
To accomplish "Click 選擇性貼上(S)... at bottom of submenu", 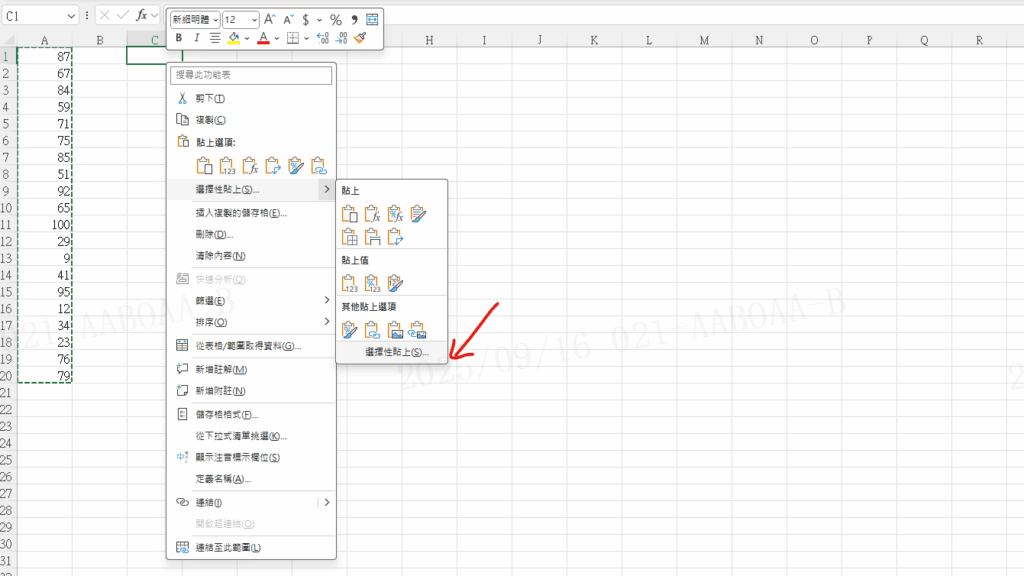I will (x=396, y=352).
